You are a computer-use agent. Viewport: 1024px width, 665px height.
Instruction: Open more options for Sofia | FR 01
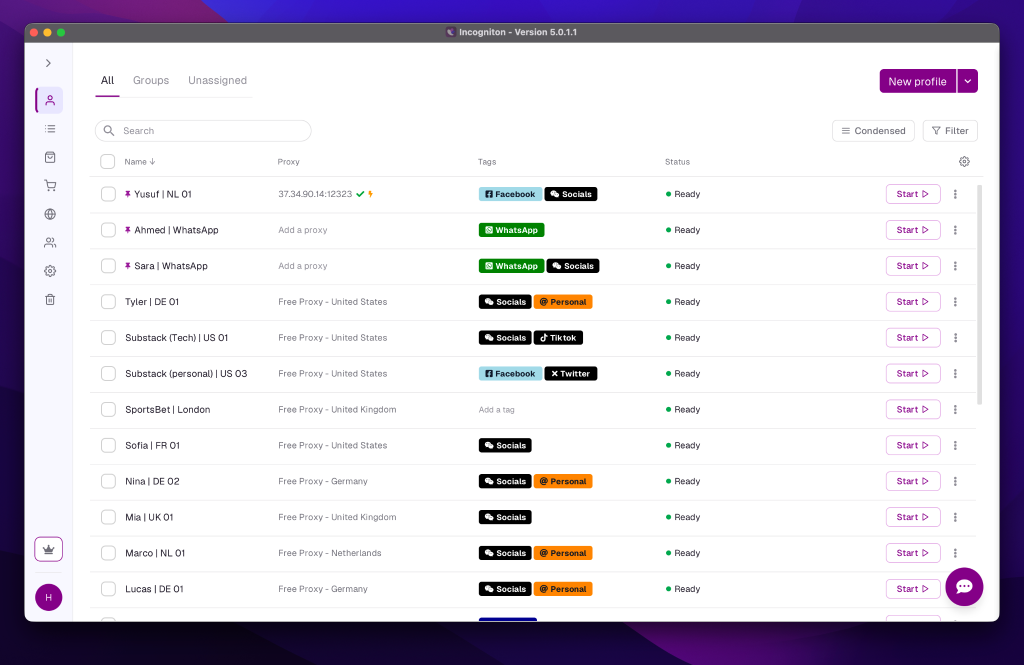tap(955, 446)
